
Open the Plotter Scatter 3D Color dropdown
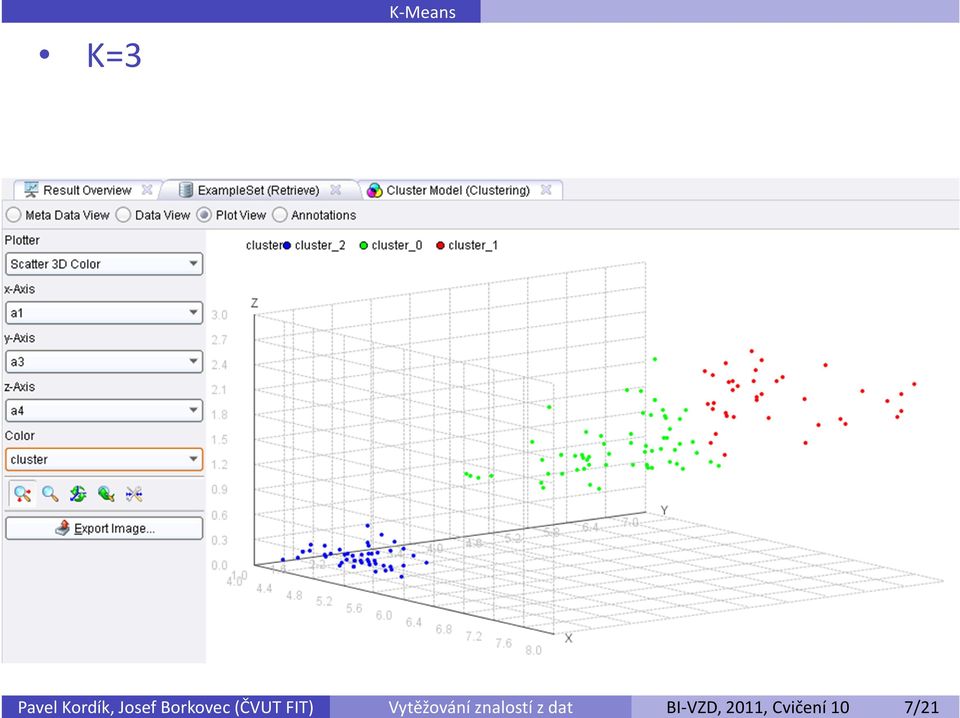point(104,264)
